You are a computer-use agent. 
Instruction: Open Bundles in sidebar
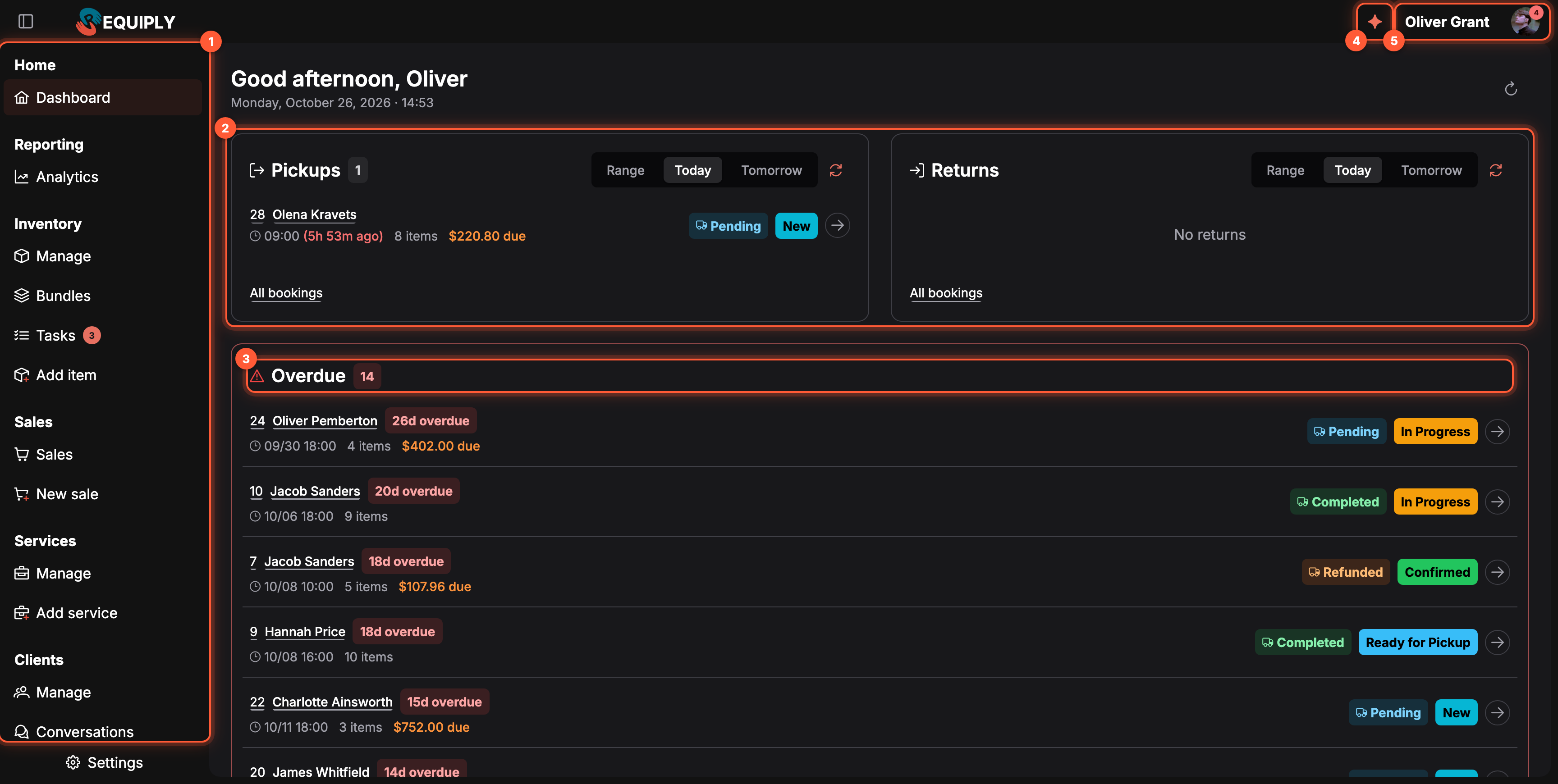tap(103, 296)
